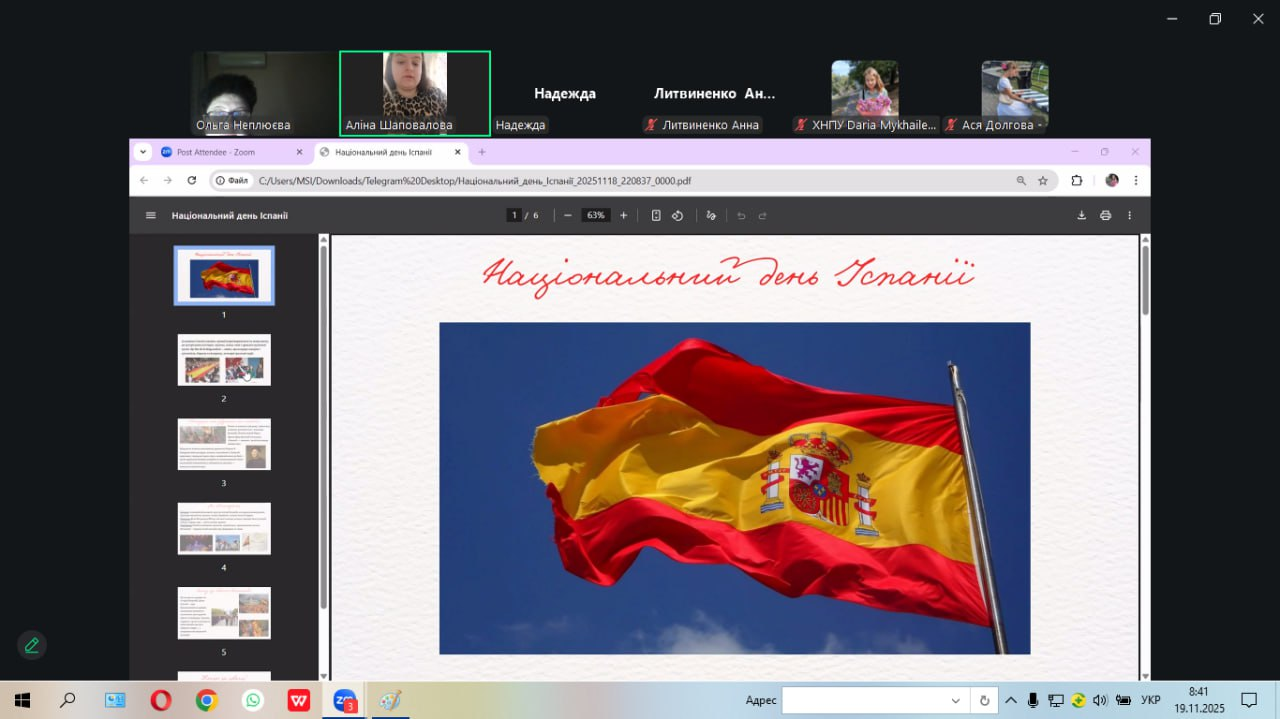Image resolution: width=1280 pixels, height=719 pixels.
Task: Click the fit to page icon
Action: point(656,215)
